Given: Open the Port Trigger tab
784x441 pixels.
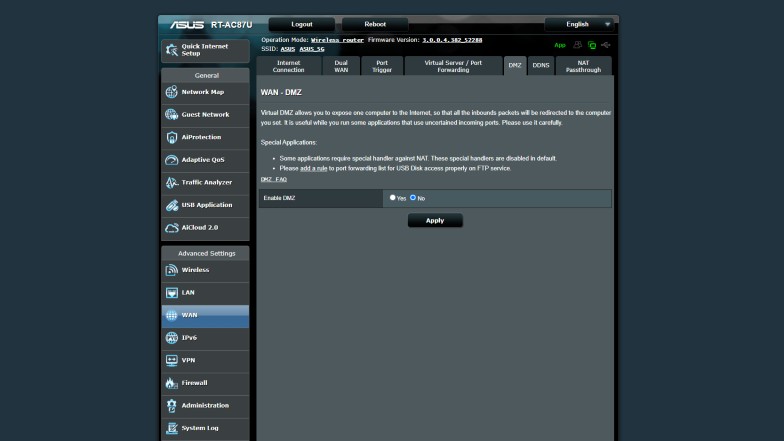Looking at the screenshot, I should point(382,66).
